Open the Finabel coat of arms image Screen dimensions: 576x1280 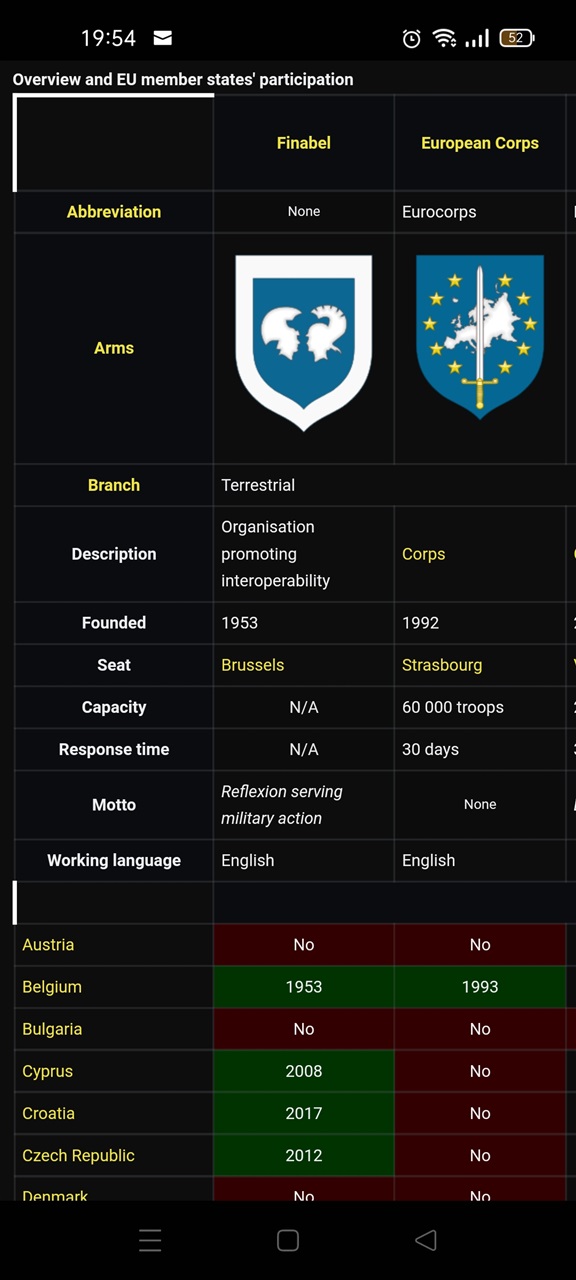tap(303, 343)
